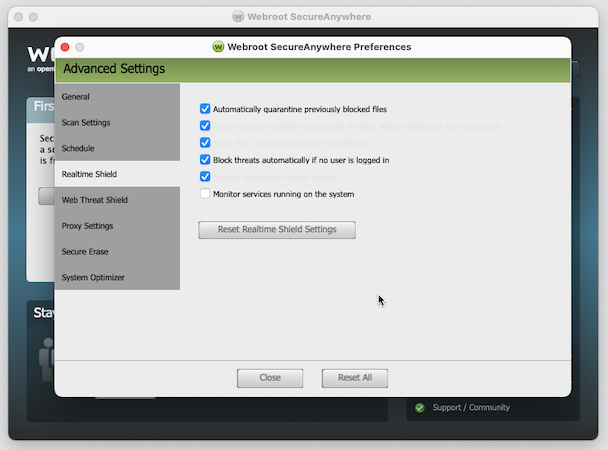
Task: Open Web Threat Shield settings
Action: pos(117,200)
